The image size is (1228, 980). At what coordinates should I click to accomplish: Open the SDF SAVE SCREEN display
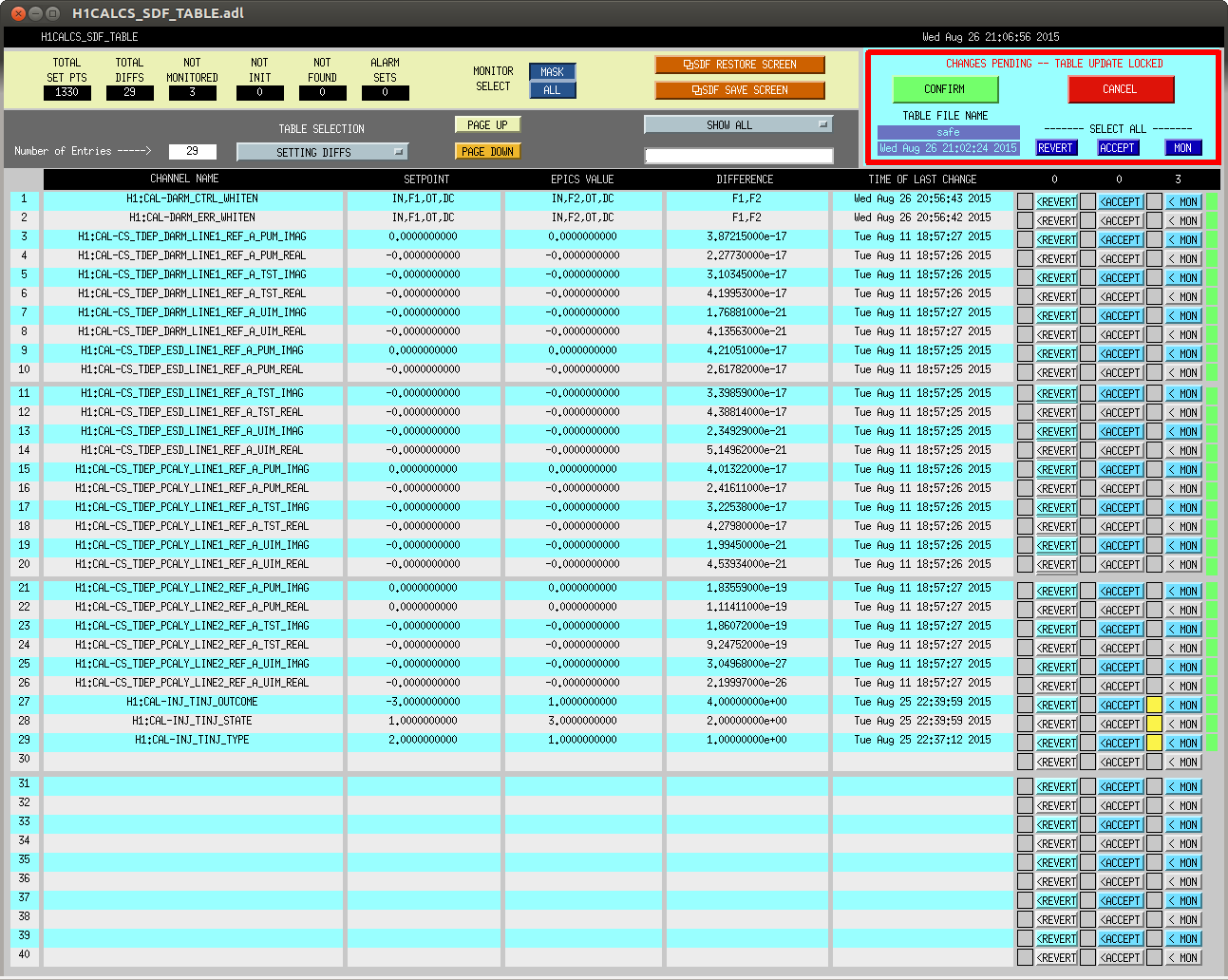point(739,90)
